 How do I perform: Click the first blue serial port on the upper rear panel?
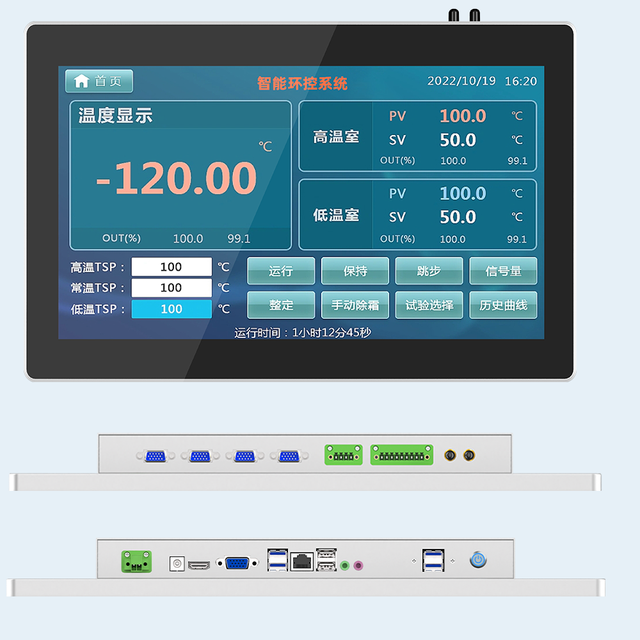click(x=156, y=456)
